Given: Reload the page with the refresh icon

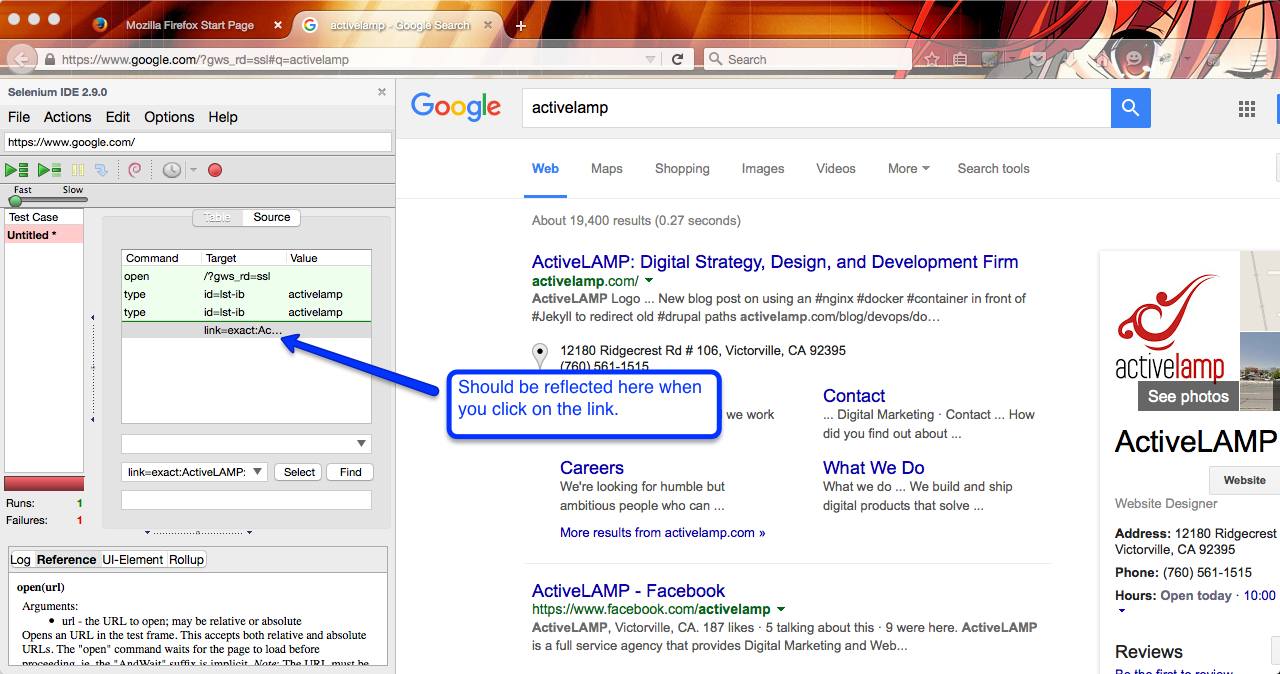Looking at the screenshot, I should [677, 59].
